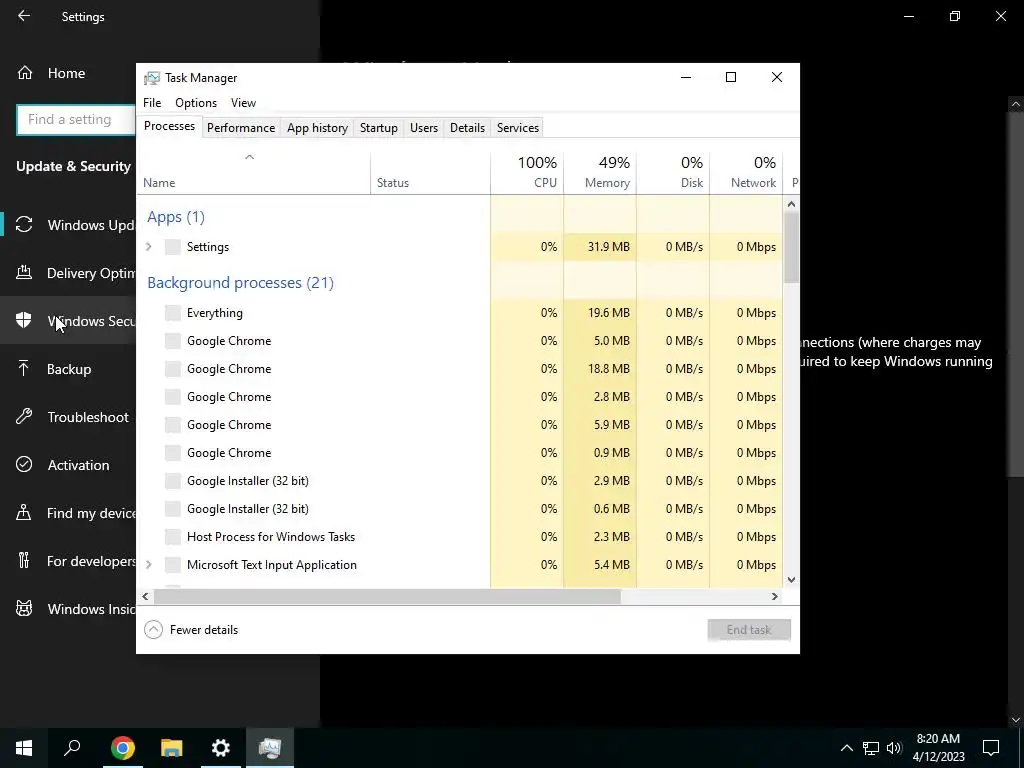Open File Explorer from the taskbar
Screen dimensions: 1024x768
pyautogui.click(x=172, y=748)
